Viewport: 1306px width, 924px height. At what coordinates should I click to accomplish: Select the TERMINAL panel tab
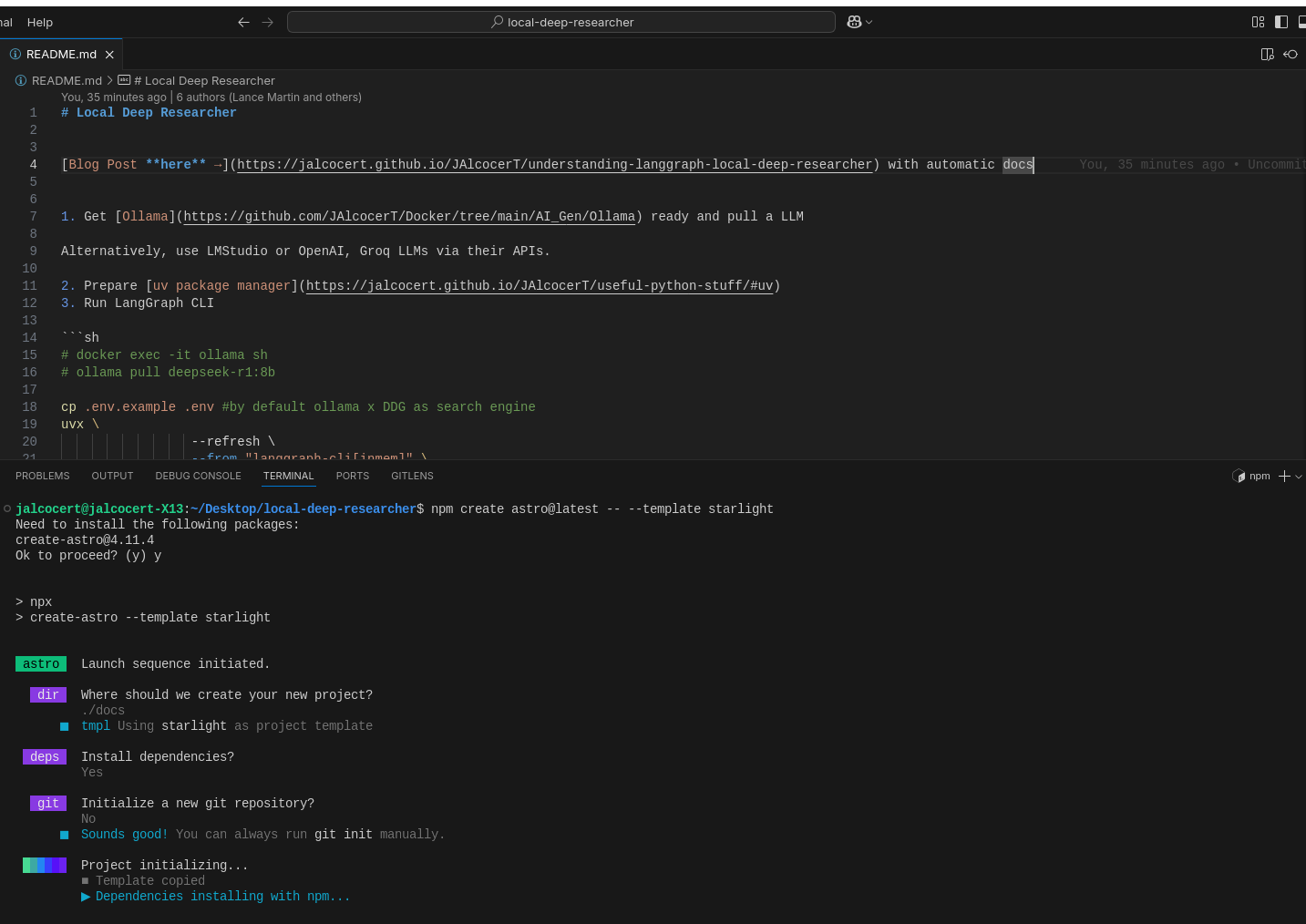pos(288,476)
